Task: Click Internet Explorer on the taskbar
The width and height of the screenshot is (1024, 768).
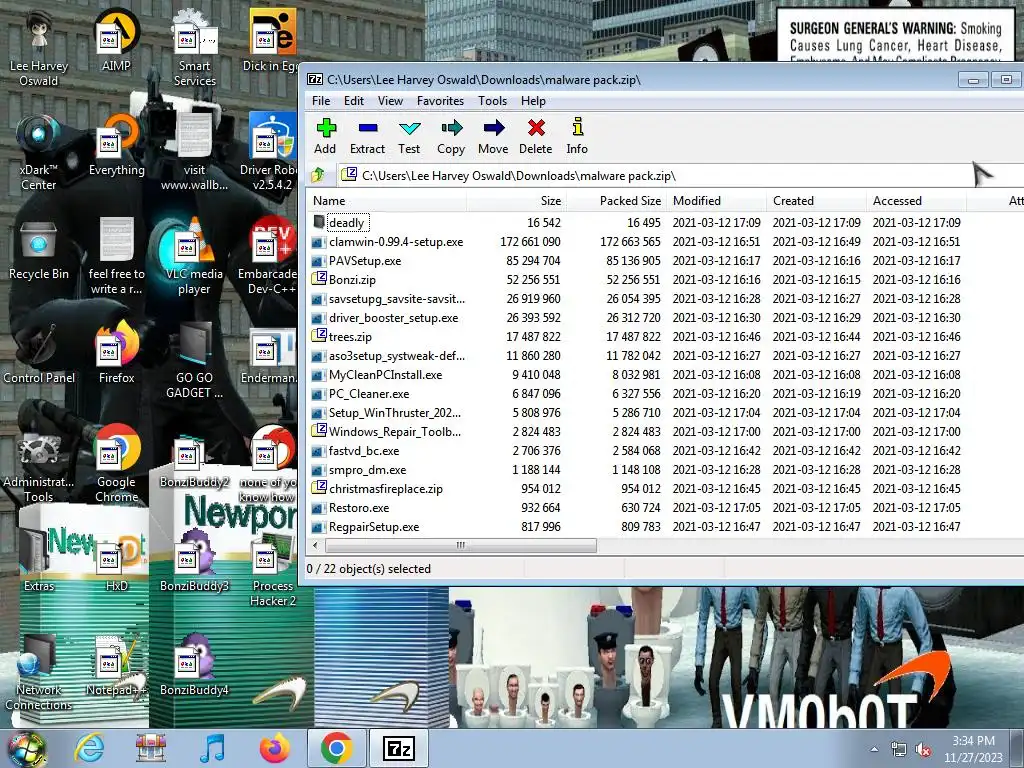Action: (88, 748)
